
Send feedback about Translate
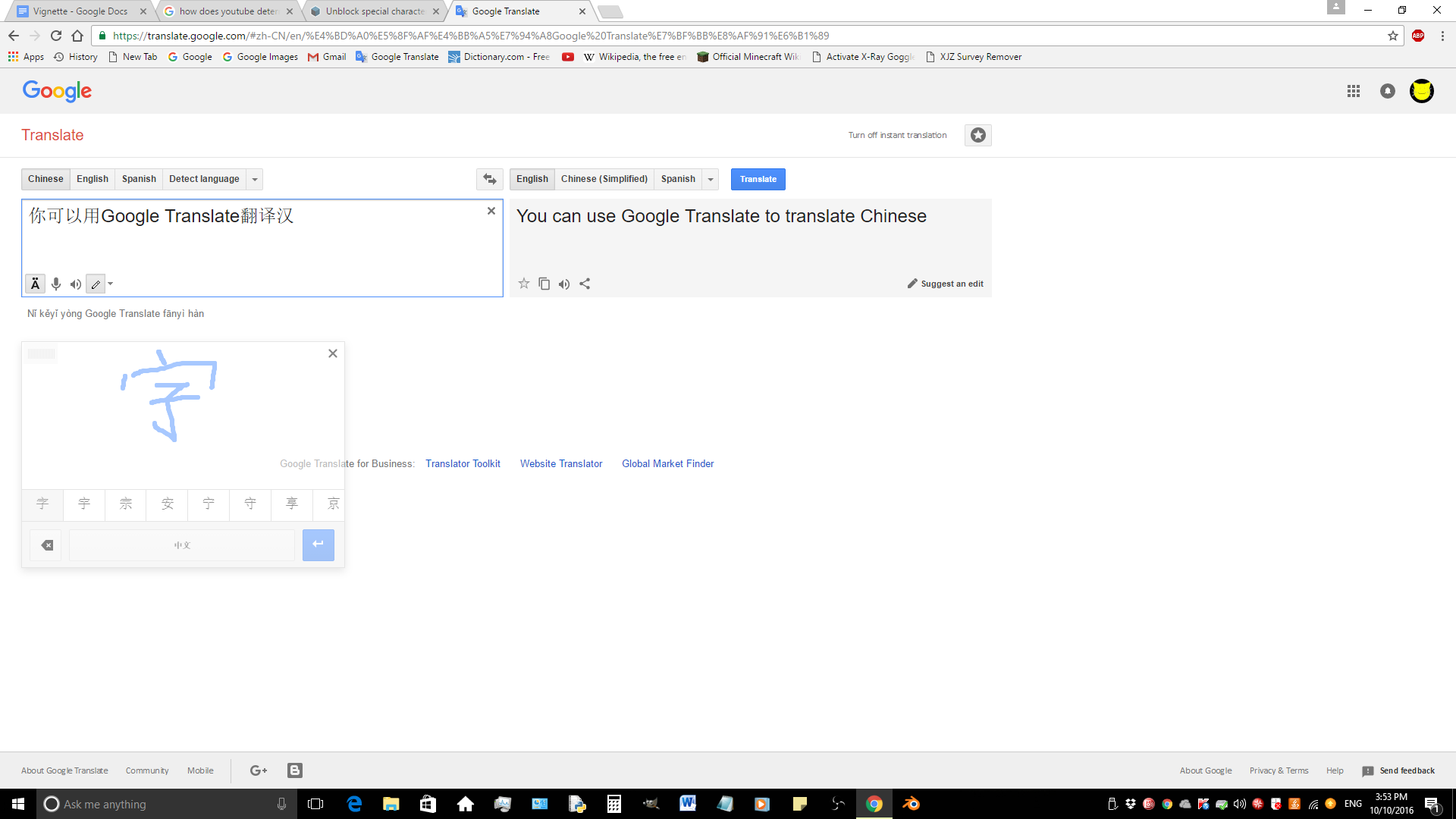click(x=1398, y=770)
